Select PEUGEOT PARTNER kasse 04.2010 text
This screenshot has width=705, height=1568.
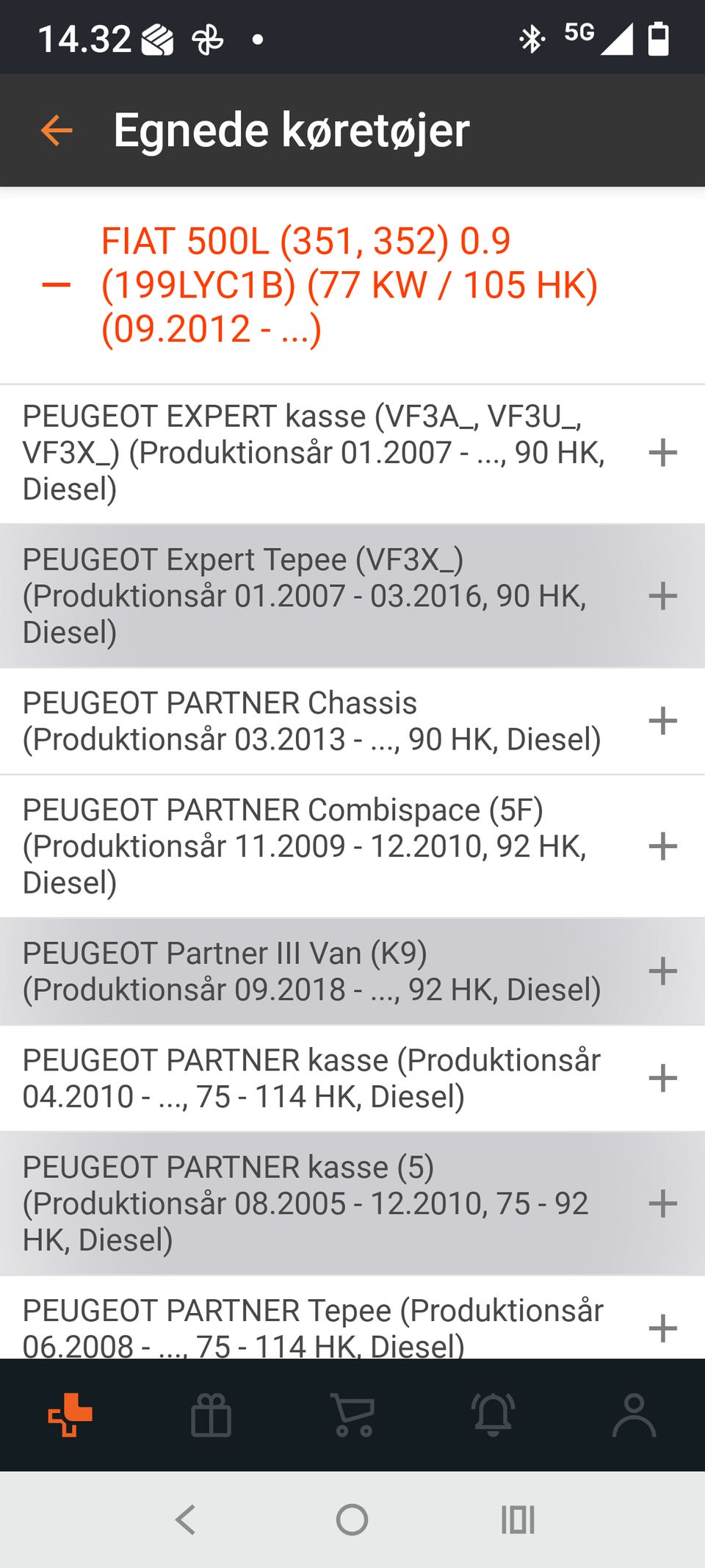point(312,1078)
